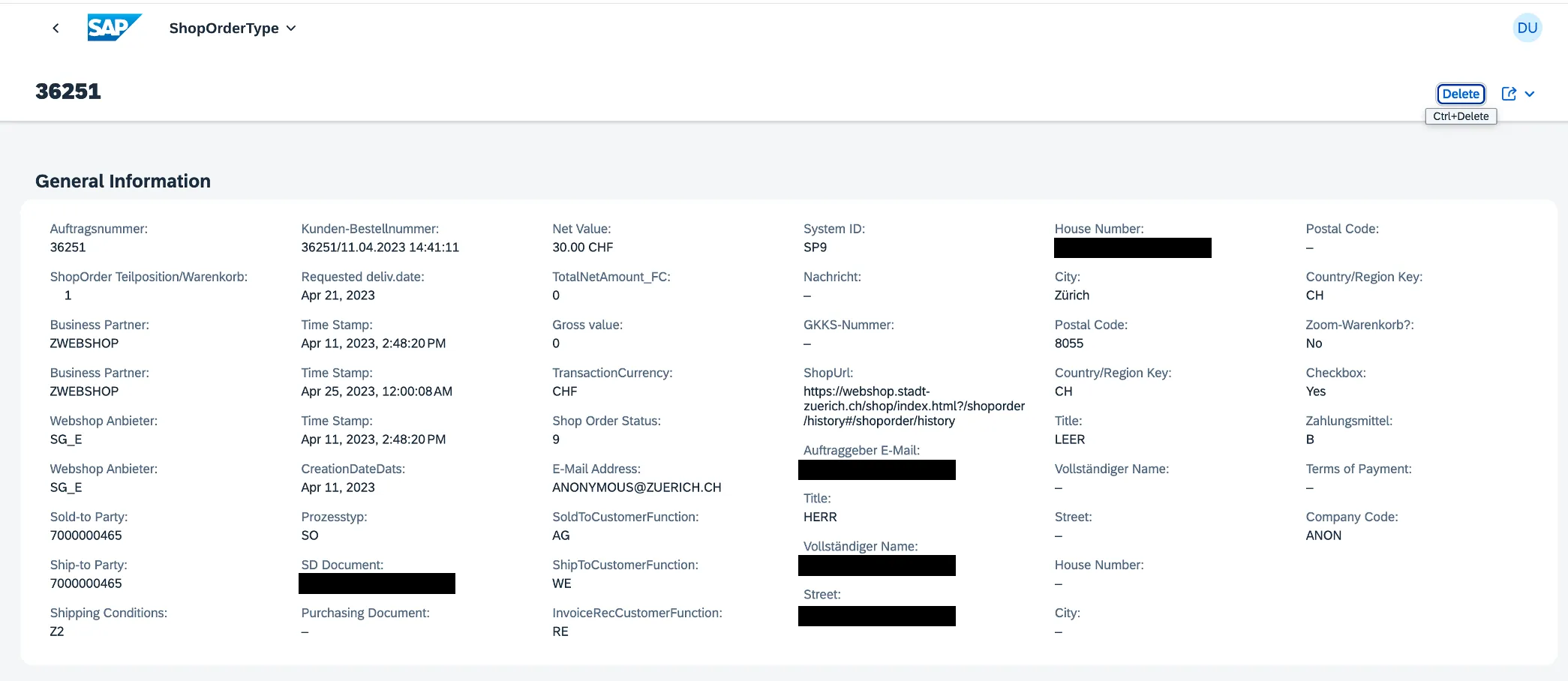Select the General Information section heading
The image size is (1568, 681).
click(x=123, y=181)
